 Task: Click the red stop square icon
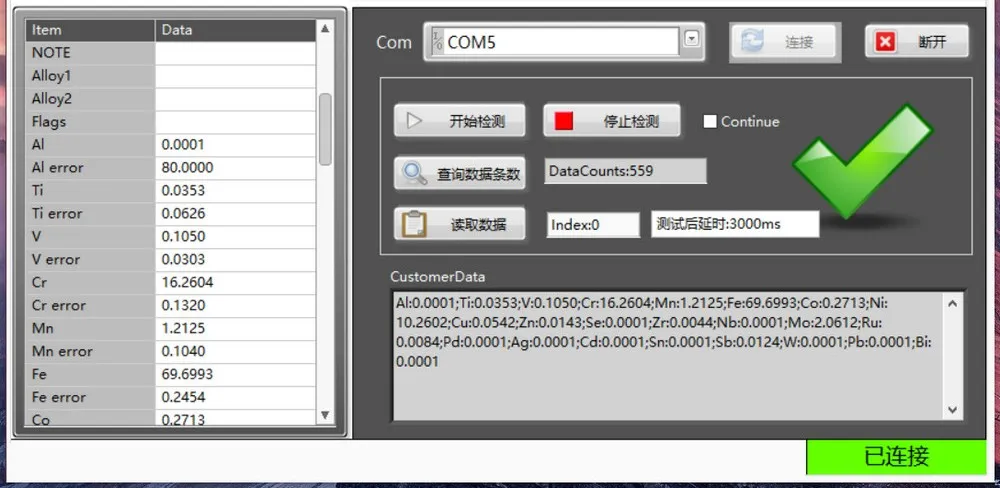click(x=564, y=121)
